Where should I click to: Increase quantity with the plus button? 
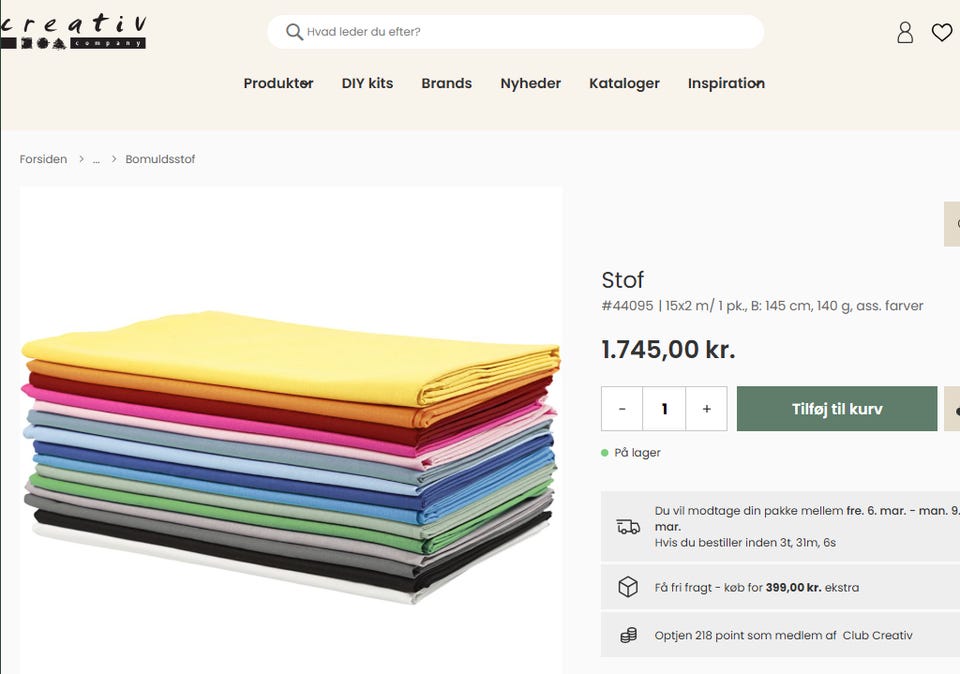707,409
